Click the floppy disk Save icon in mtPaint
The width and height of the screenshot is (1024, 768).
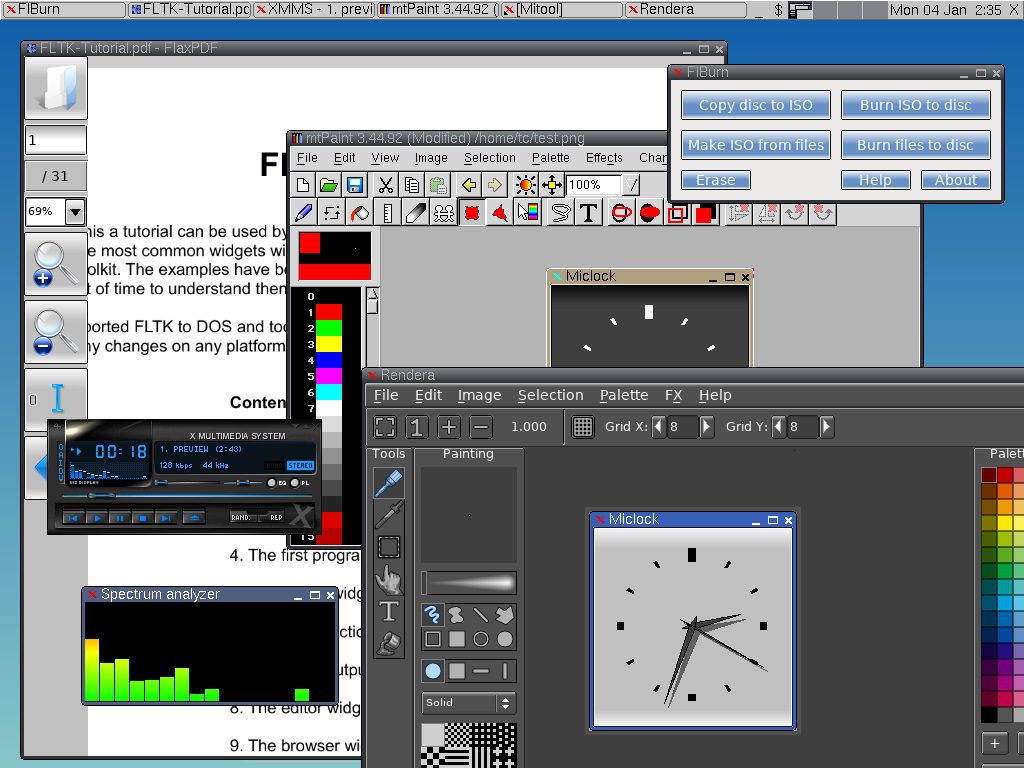pyautogui.click(x=355, y=185)
